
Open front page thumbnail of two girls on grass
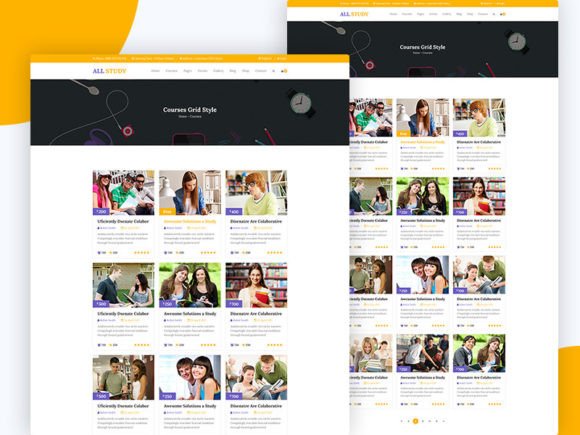pos(190,285)
